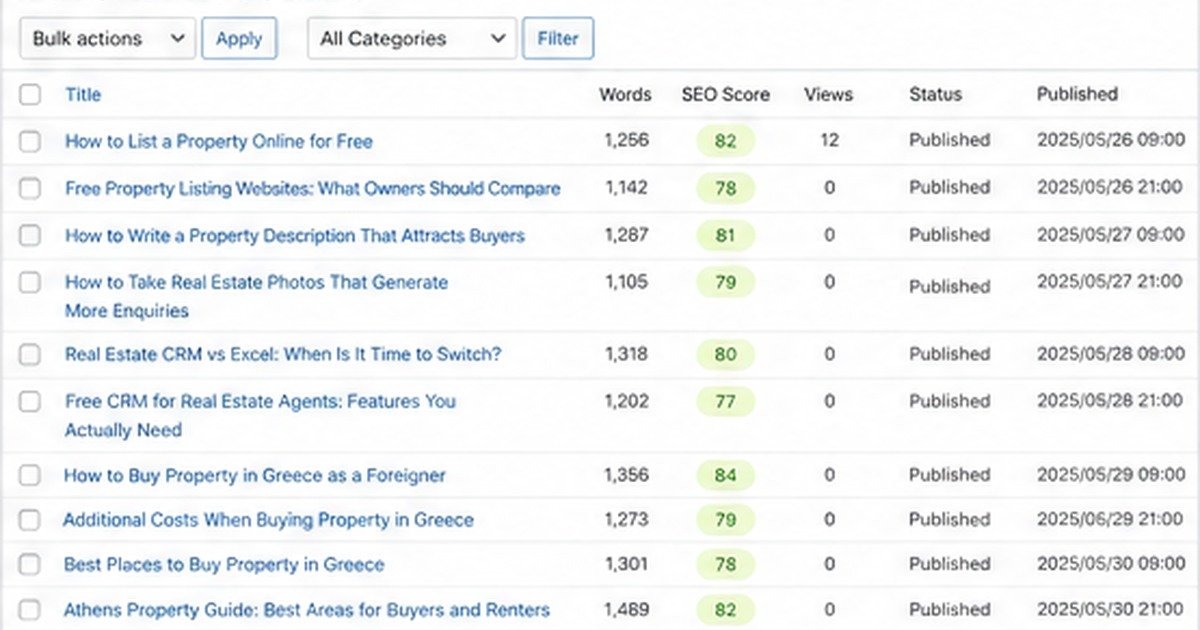Check the box for How to List a Property Online
Viewport: 1200px width, 630px height.
[x=30, y=142]
